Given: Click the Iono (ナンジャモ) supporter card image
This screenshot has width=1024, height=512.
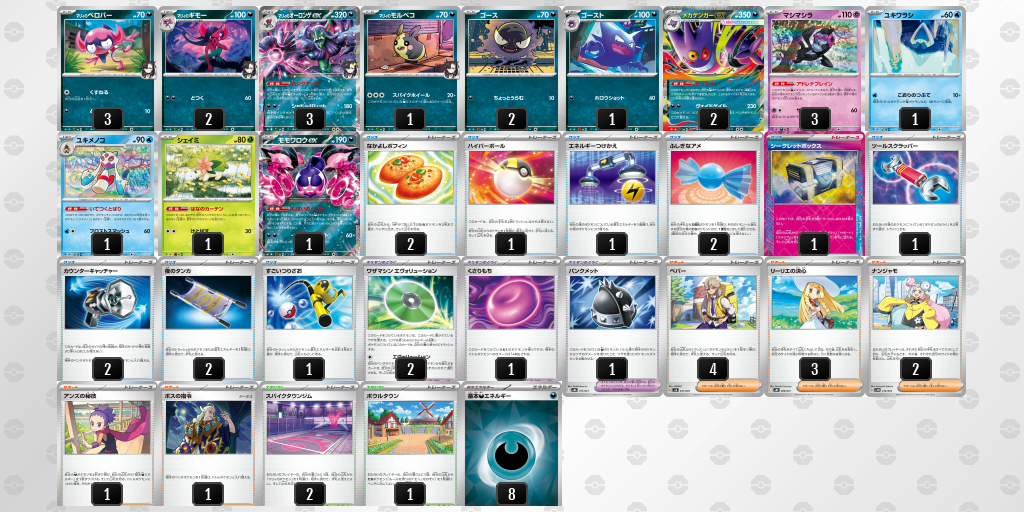Looking at the screenshot, I should point(915,302).
